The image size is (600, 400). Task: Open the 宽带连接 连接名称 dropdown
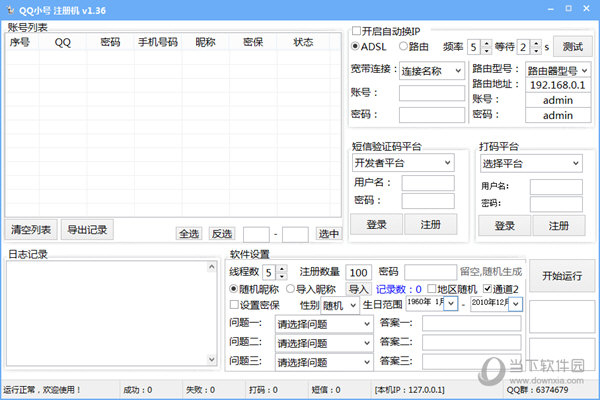click(x=432, y=71)
